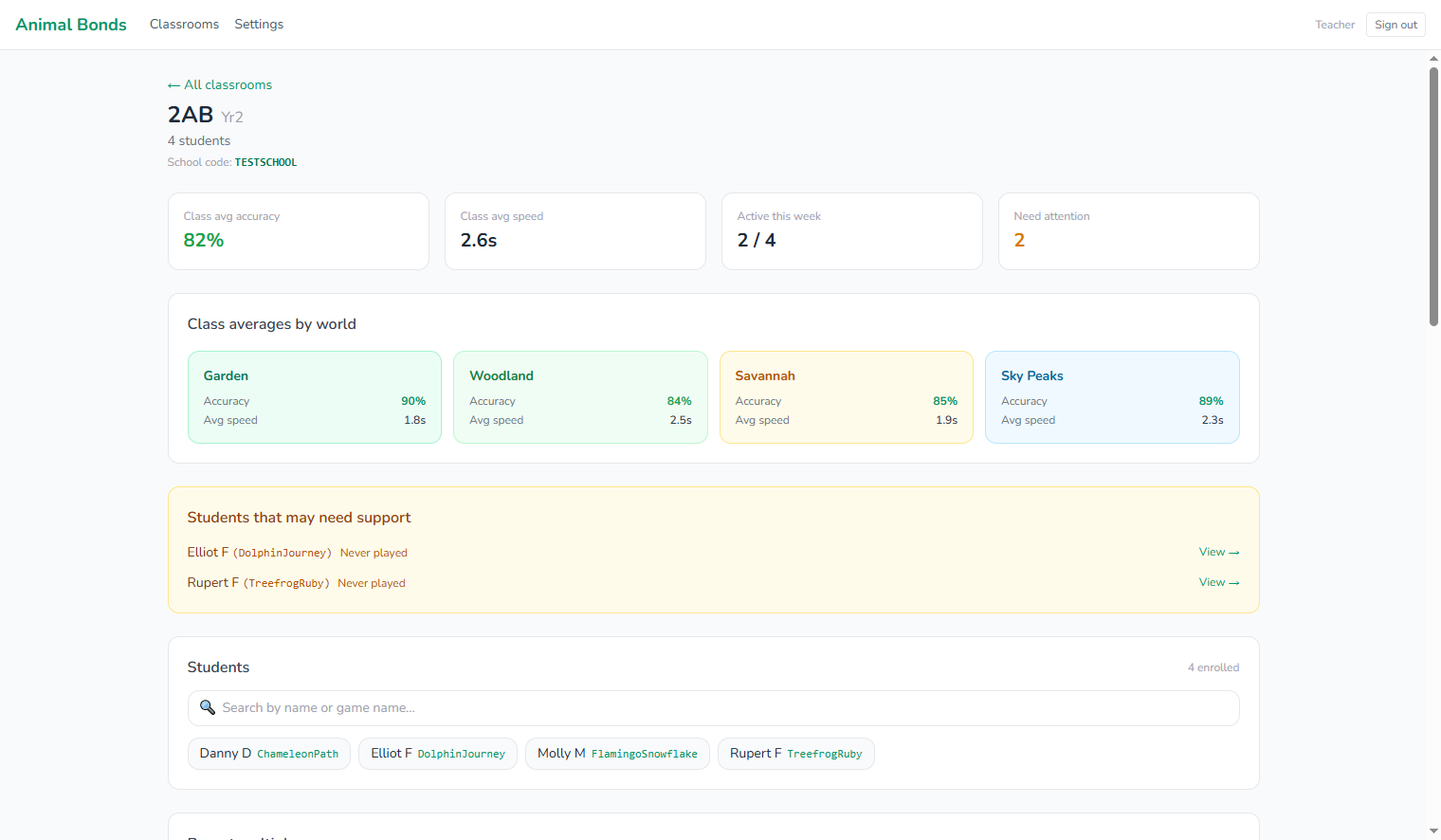This screenshot has height=840, width=1441.
Task: Open the Settings nav item
Action: (x=259, y=25)
